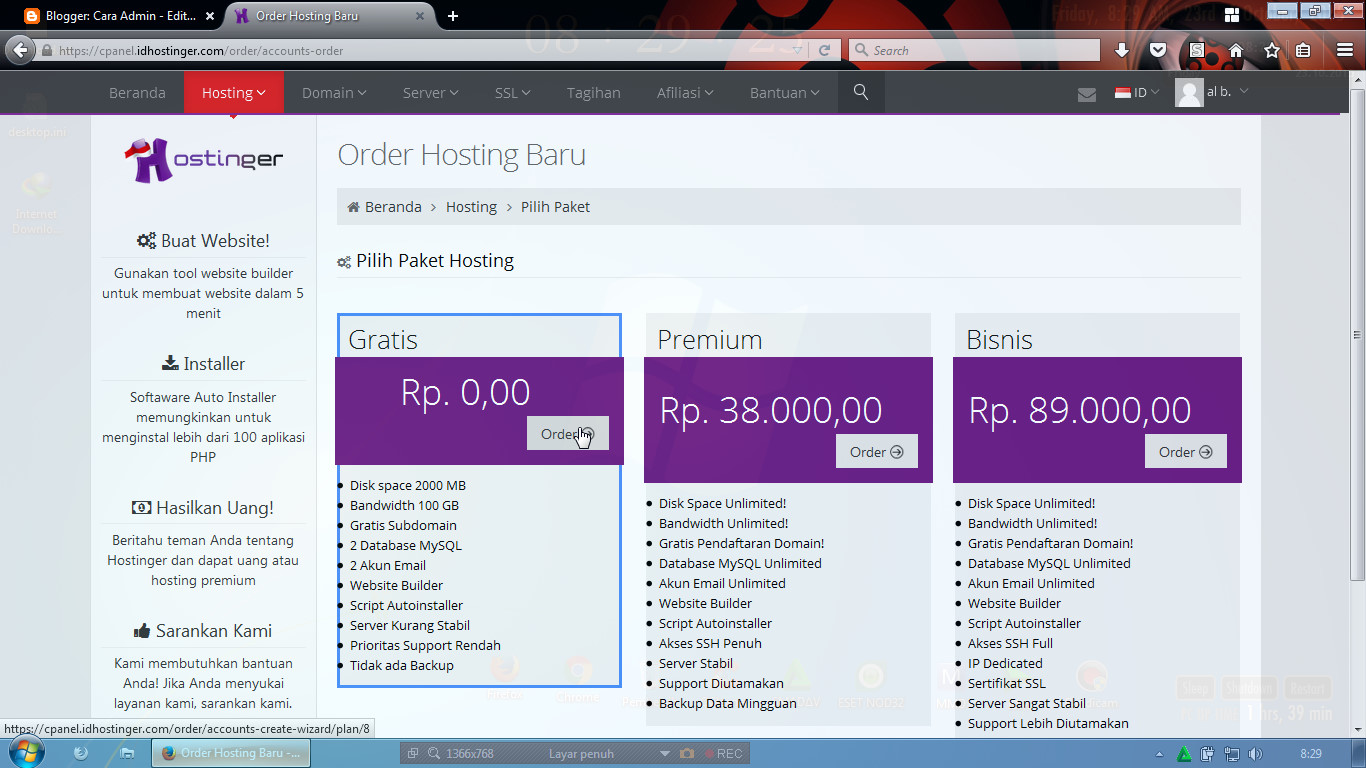Image resolution: width=1366 pixels, height=768 pixels.
Task: Expand the Hosting dropdown menu
Action: tap(233, 92)
